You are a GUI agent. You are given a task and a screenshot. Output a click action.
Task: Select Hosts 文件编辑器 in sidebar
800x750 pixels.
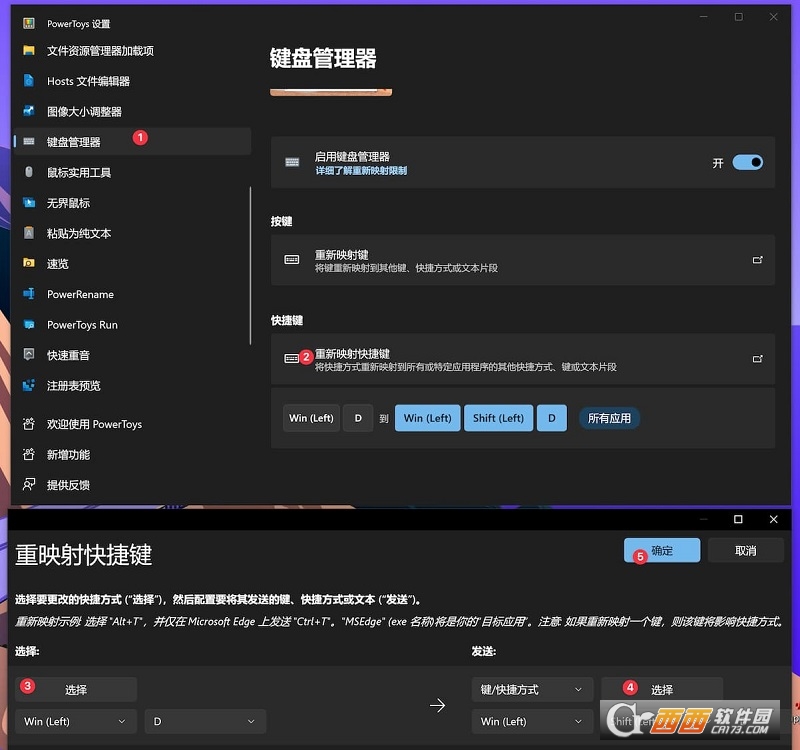point(133,81)
